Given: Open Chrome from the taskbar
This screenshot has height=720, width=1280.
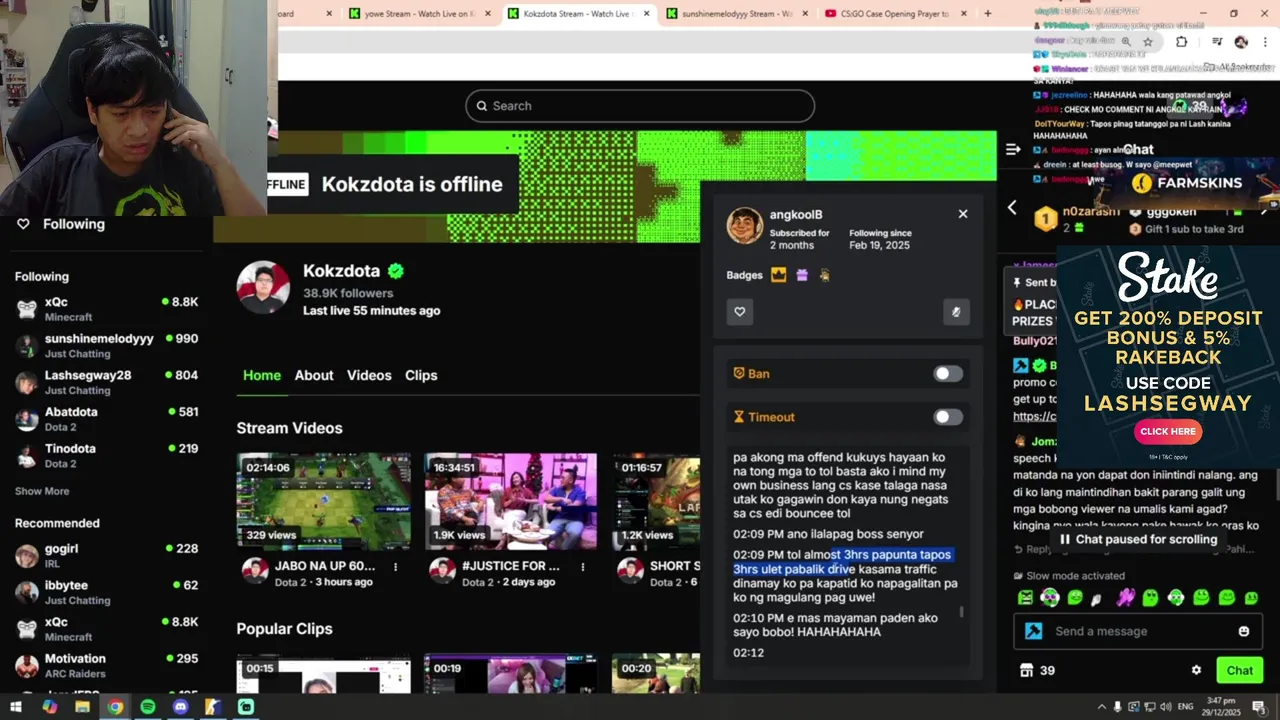Looking at the screenshot, I should 115,707.
